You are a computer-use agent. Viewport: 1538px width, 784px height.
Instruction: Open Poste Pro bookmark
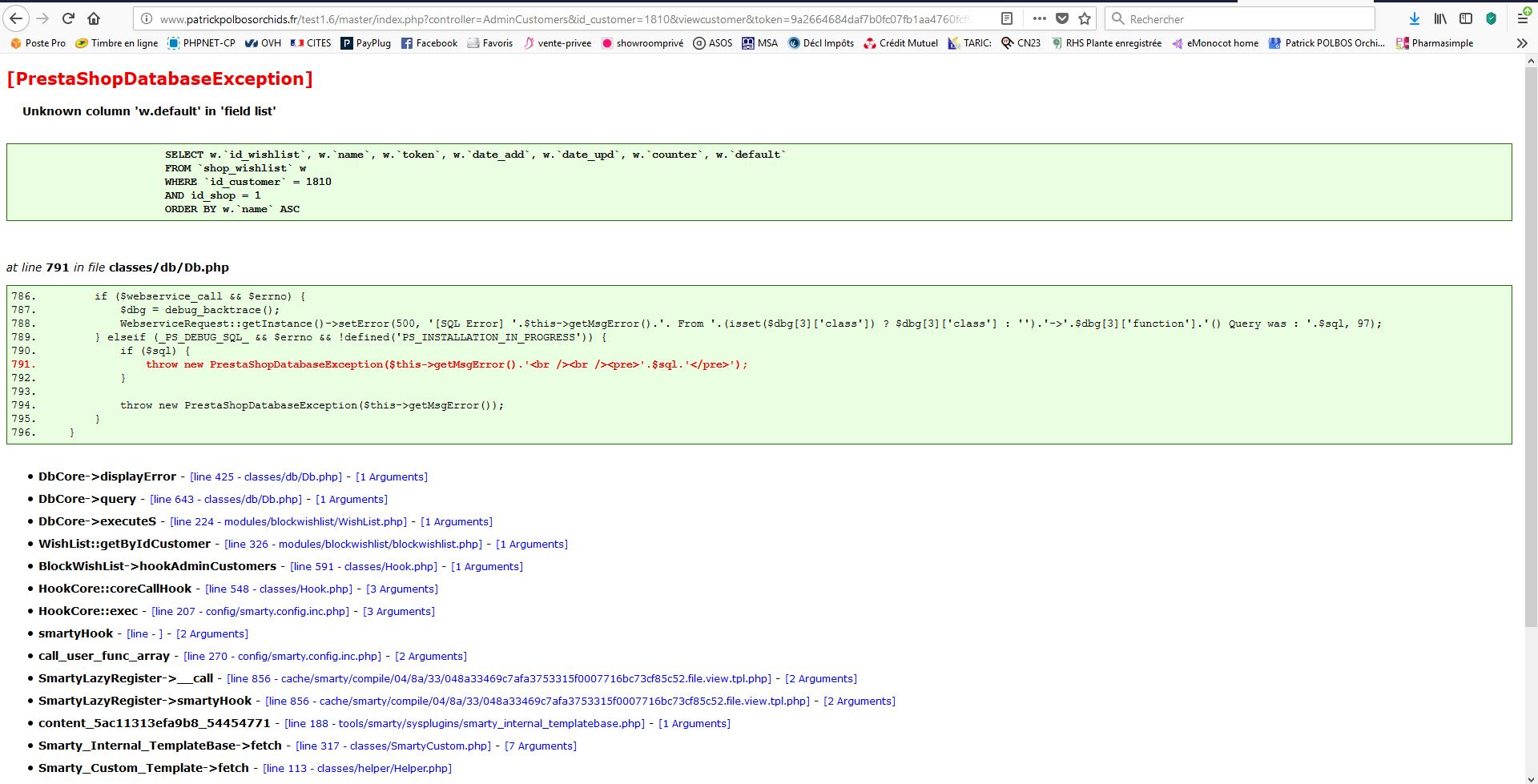pyautogui.click(x=38, y=43)
